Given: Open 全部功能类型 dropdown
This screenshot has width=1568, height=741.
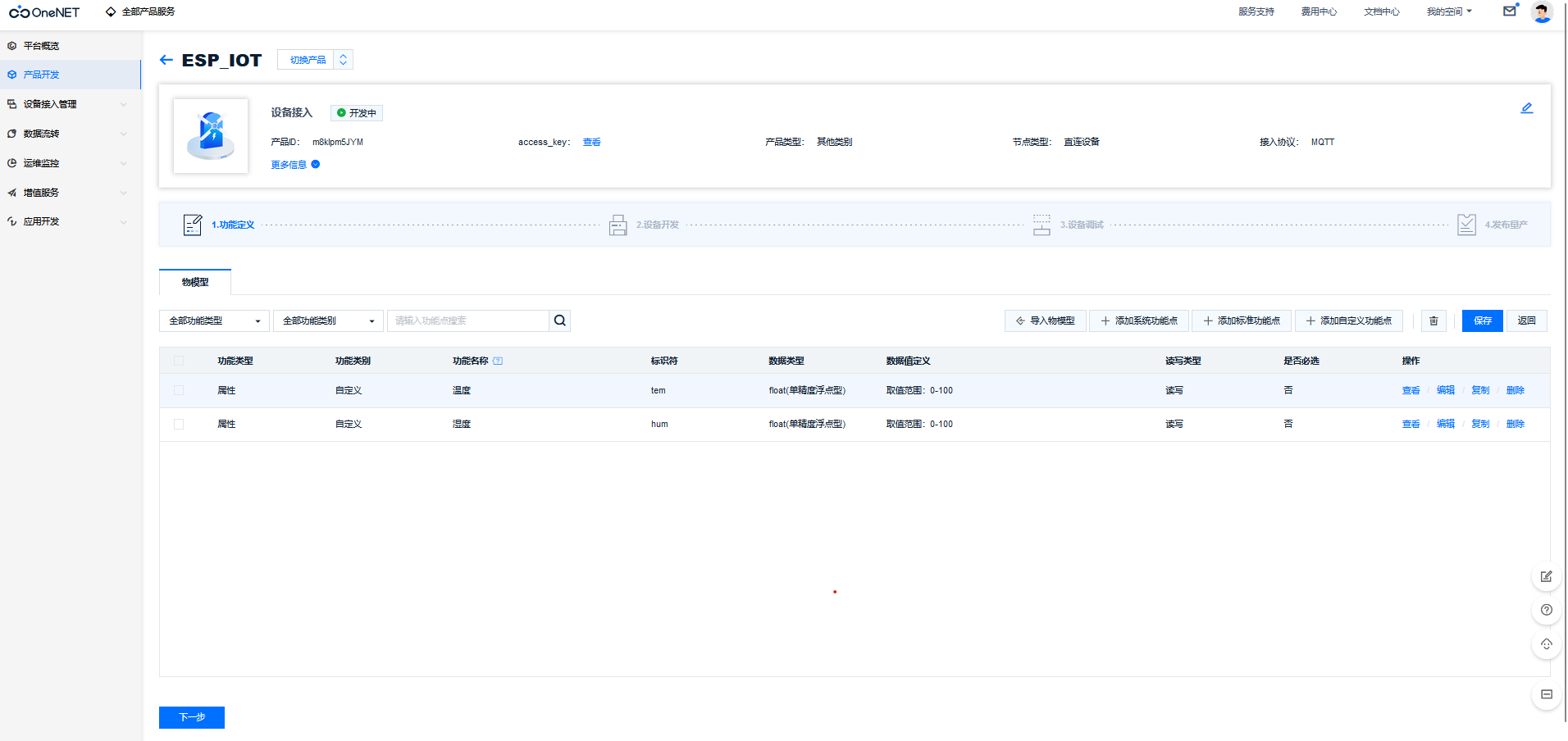Looking at the screenshot, I should point(214,320).
